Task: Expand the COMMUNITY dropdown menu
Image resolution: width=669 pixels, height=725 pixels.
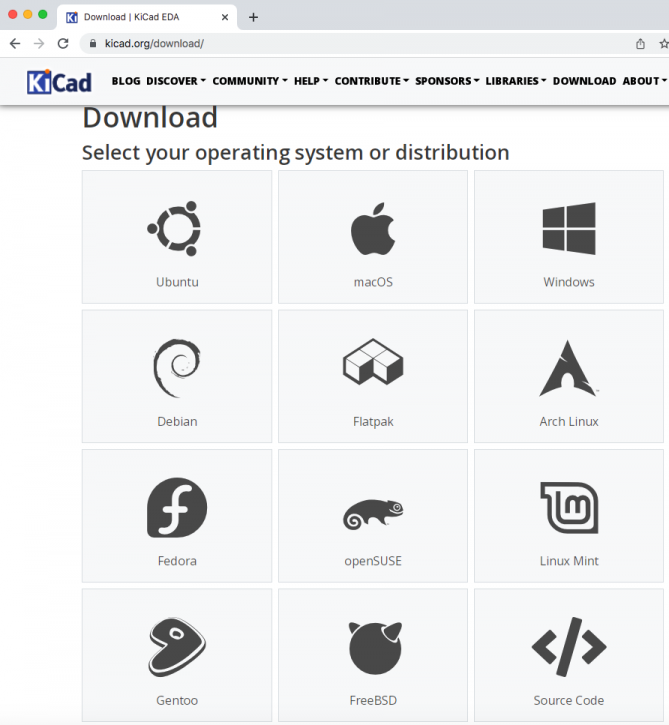Action: pos(250,81)
